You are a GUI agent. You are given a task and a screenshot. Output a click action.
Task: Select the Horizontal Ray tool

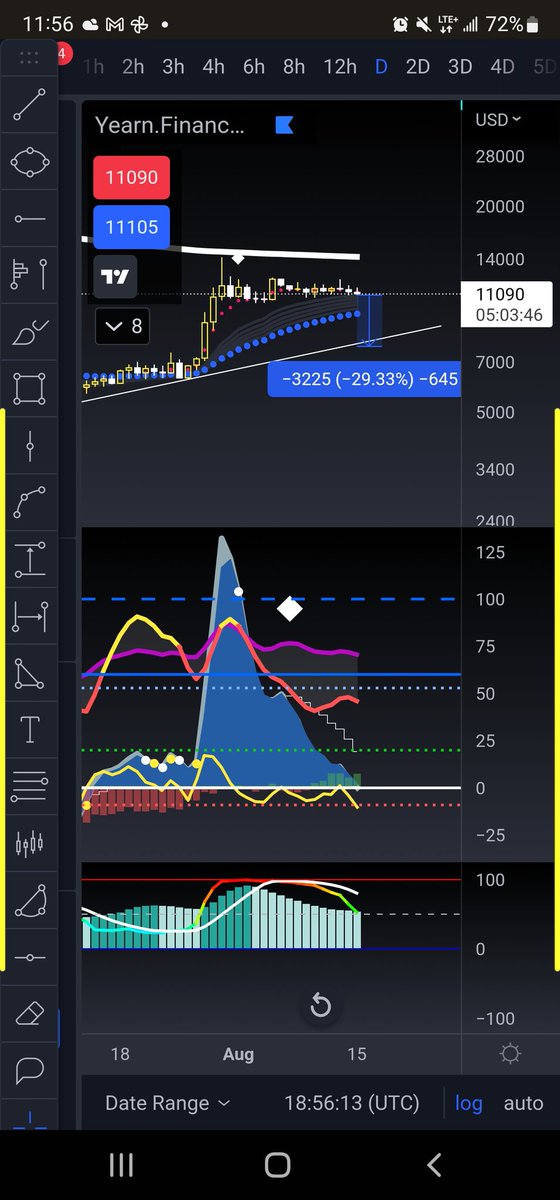coord(30,217)
